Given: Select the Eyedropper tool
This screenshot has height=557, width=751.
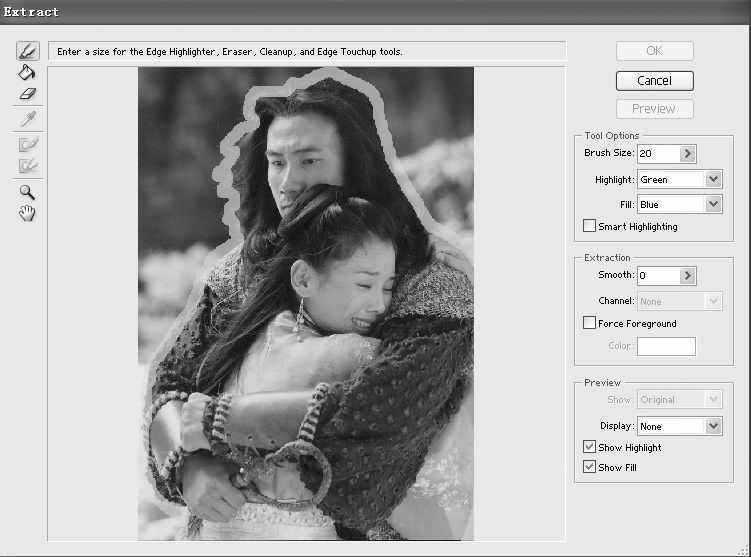Looking at the screenshot, I should pos(27,120).
